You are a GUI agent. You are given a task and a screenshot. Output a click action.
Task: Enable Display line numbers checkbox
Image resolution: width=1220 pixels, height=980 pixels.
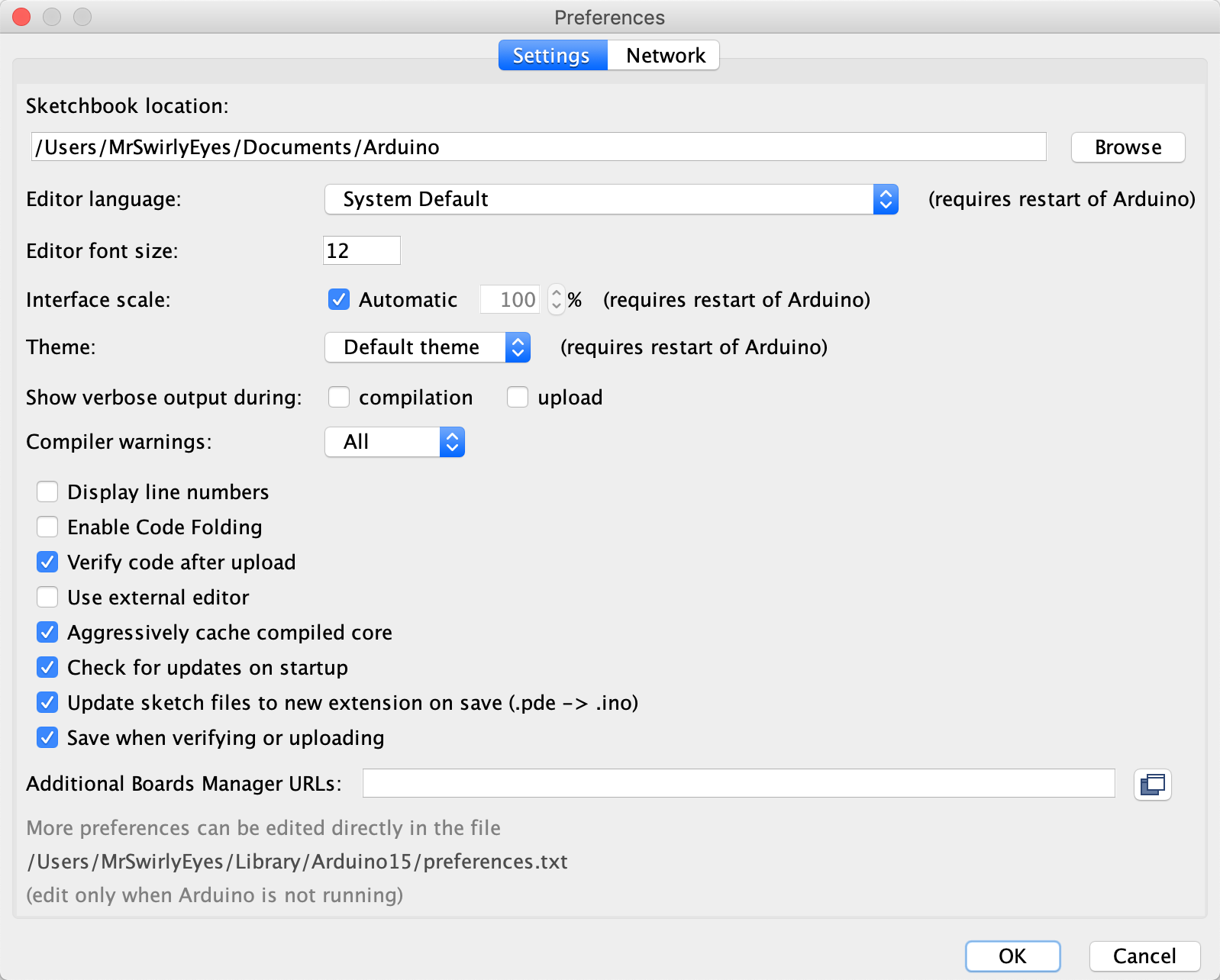coord(47,492)
